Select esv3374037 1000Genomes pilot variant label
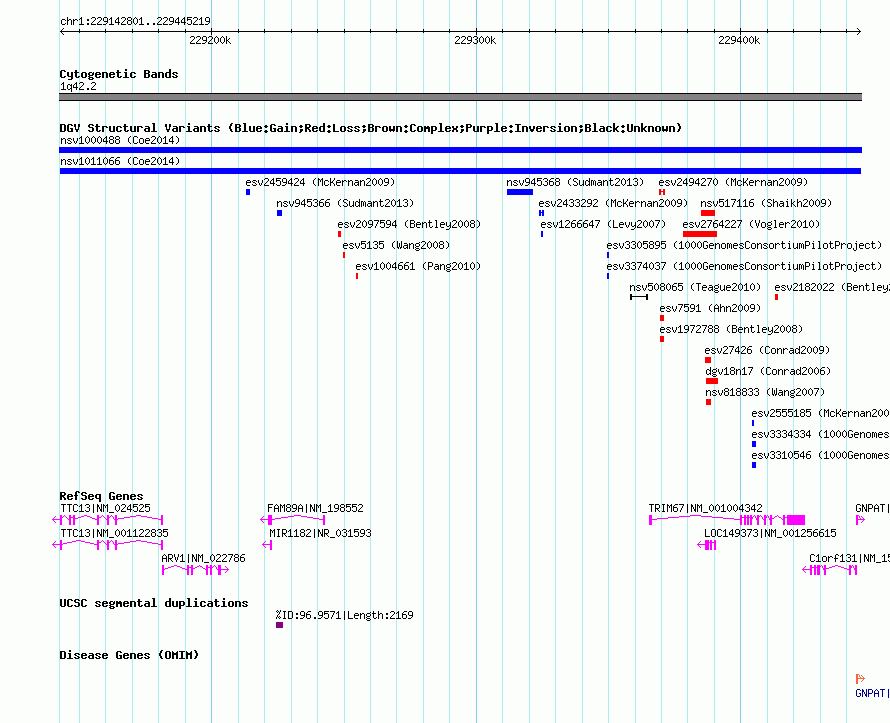The width and height of the screenshot is (890, 723). (x=744, y=266)
